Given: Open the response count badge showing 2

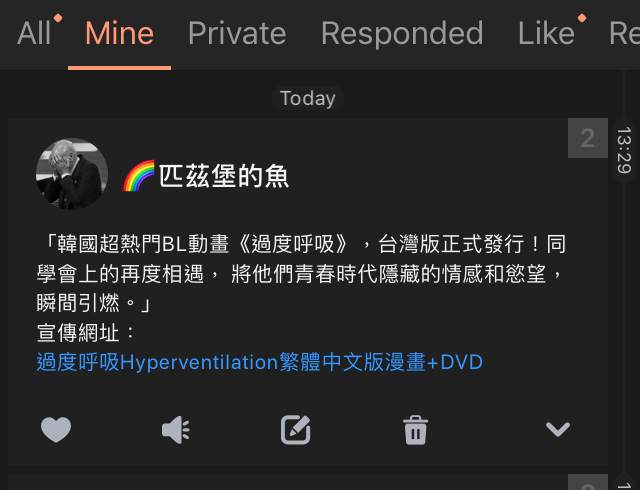Looking at the screenshot, I should (588, 138).
